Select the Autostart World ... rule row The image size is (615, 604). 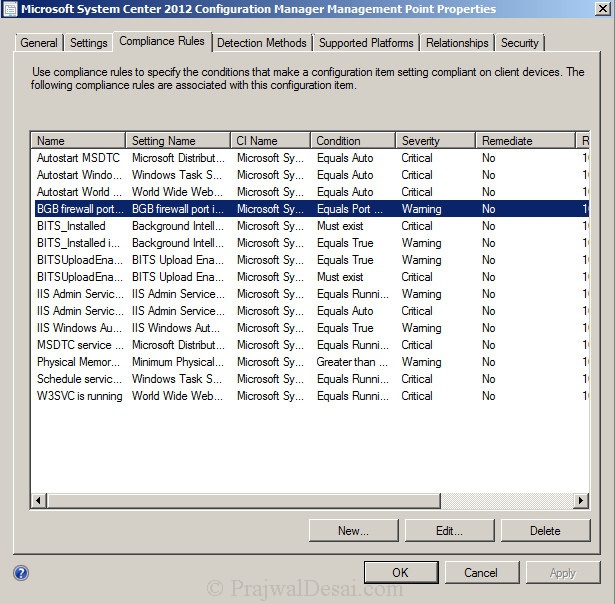click(310, 192)
